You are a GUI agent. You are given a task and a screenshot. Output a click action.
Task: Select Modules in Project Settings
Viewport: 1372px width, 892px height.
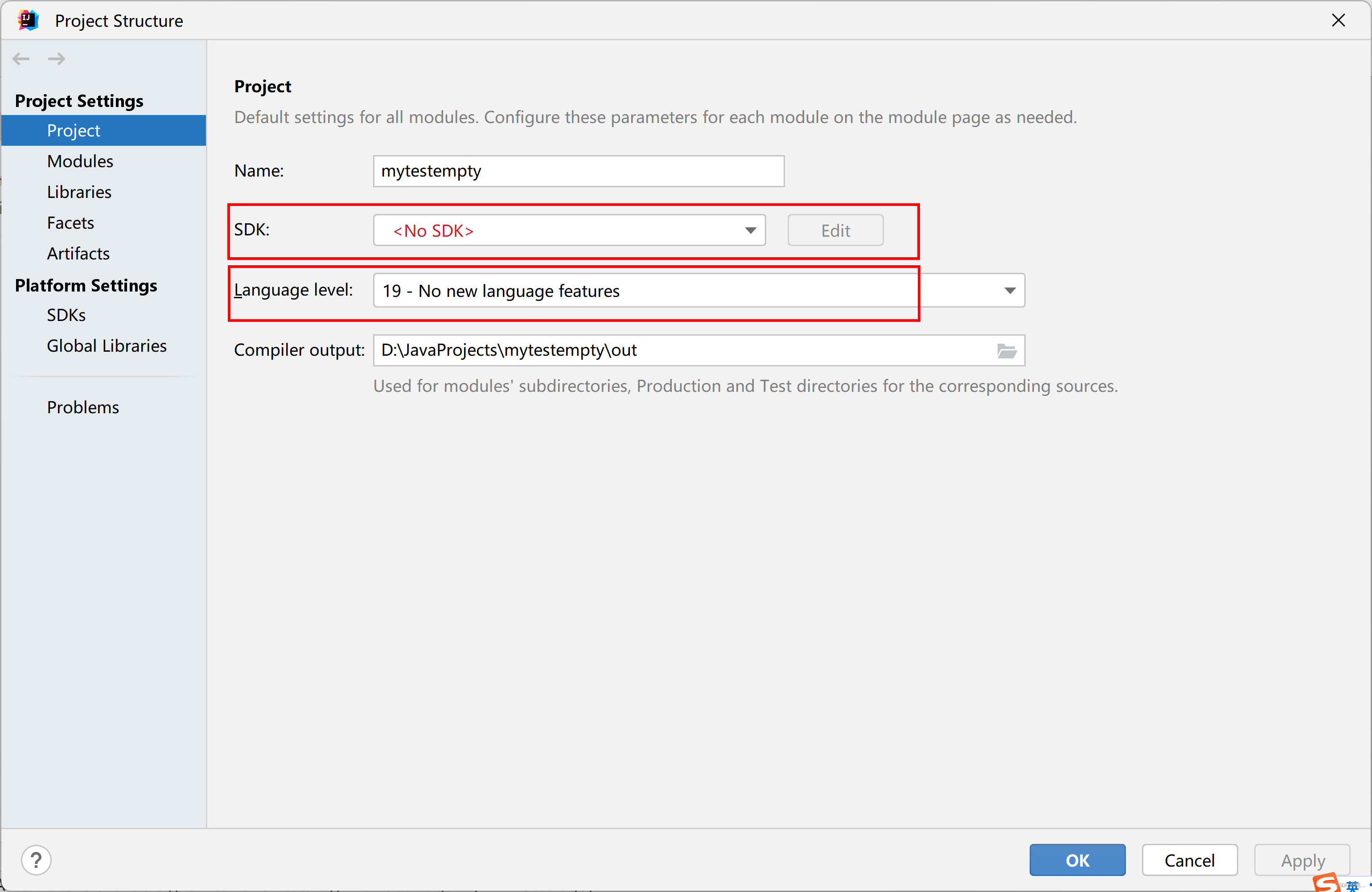click(80, 161)
